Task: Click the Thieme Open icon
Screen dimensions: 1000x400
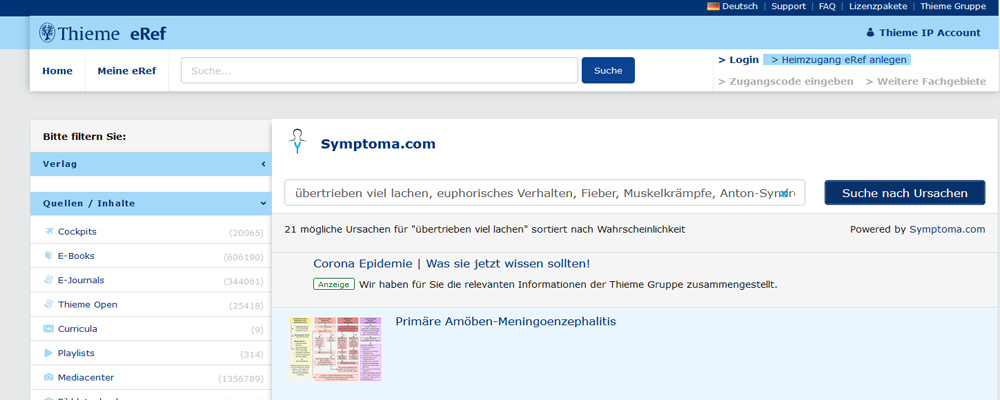Action: point(49,304)
